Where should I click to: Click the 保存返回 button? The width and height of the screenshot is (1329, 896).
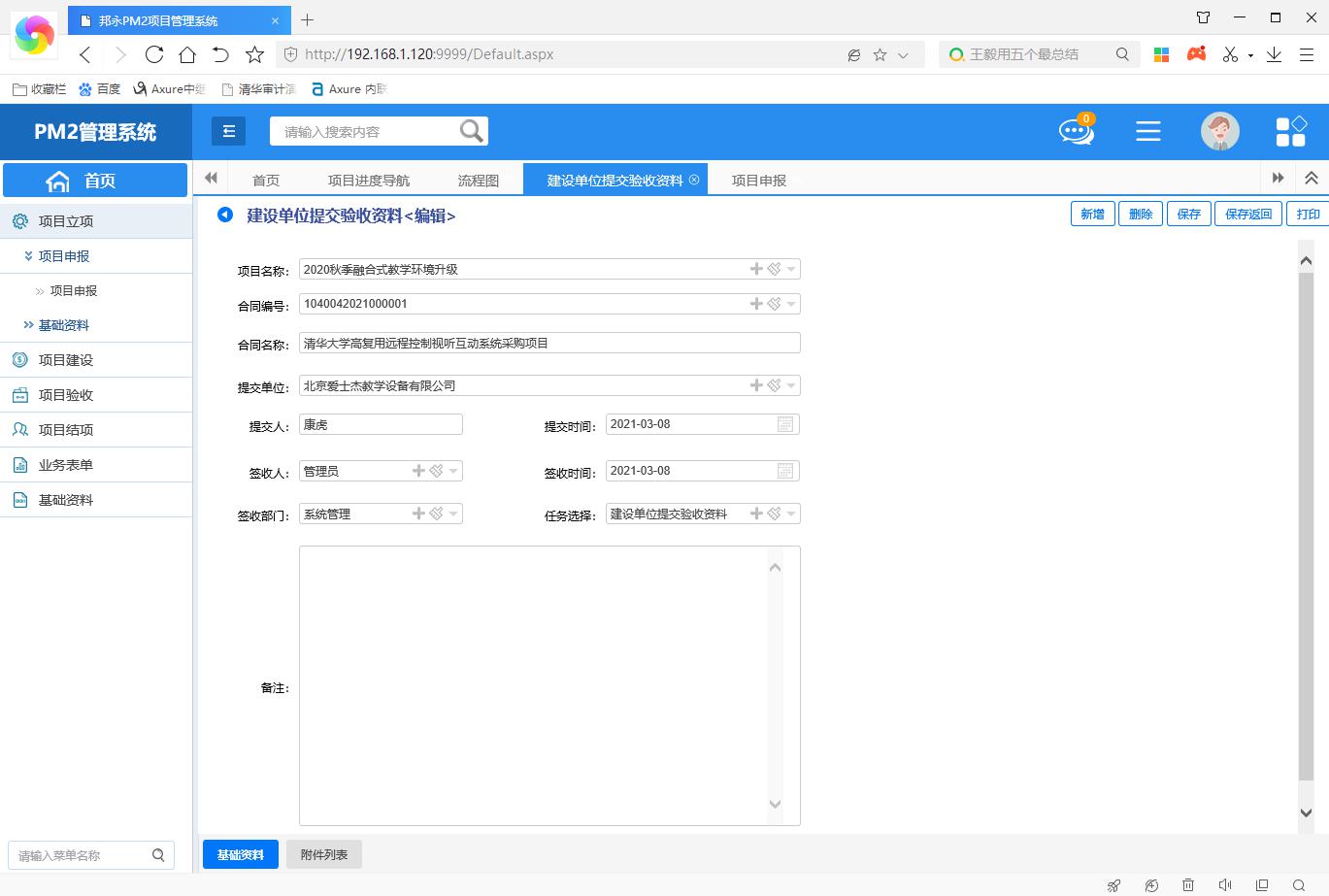click(x=1247, y=214)
